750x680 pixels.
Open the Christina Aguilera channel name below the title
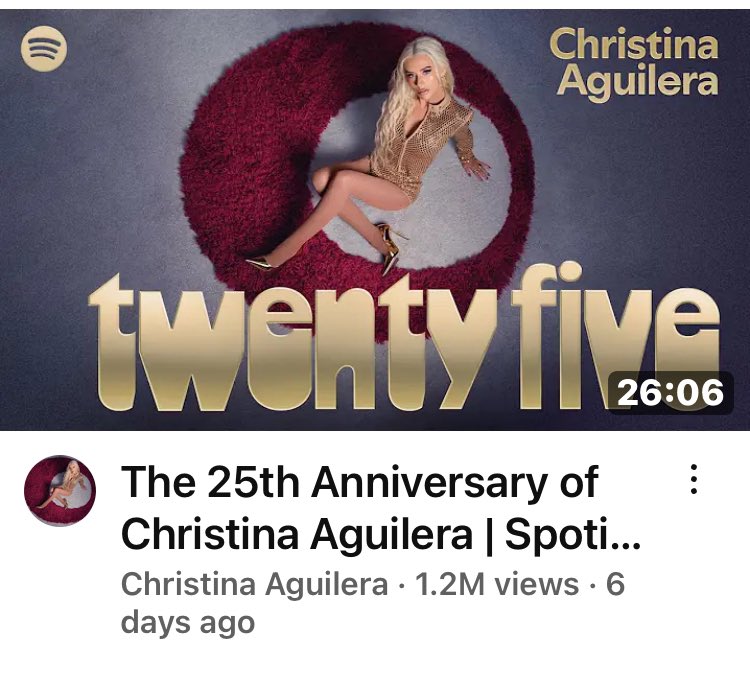254,584
